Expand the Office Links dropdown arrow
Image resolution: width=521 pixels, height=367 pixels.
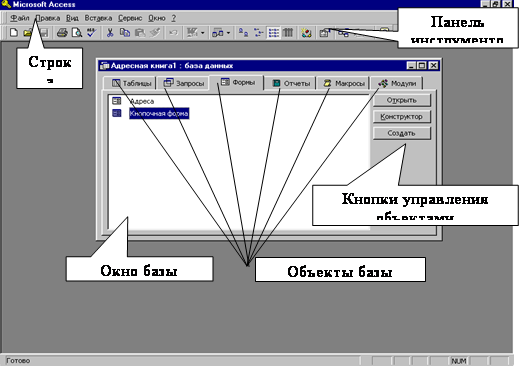pyautogui.click(x=202, y=33)
